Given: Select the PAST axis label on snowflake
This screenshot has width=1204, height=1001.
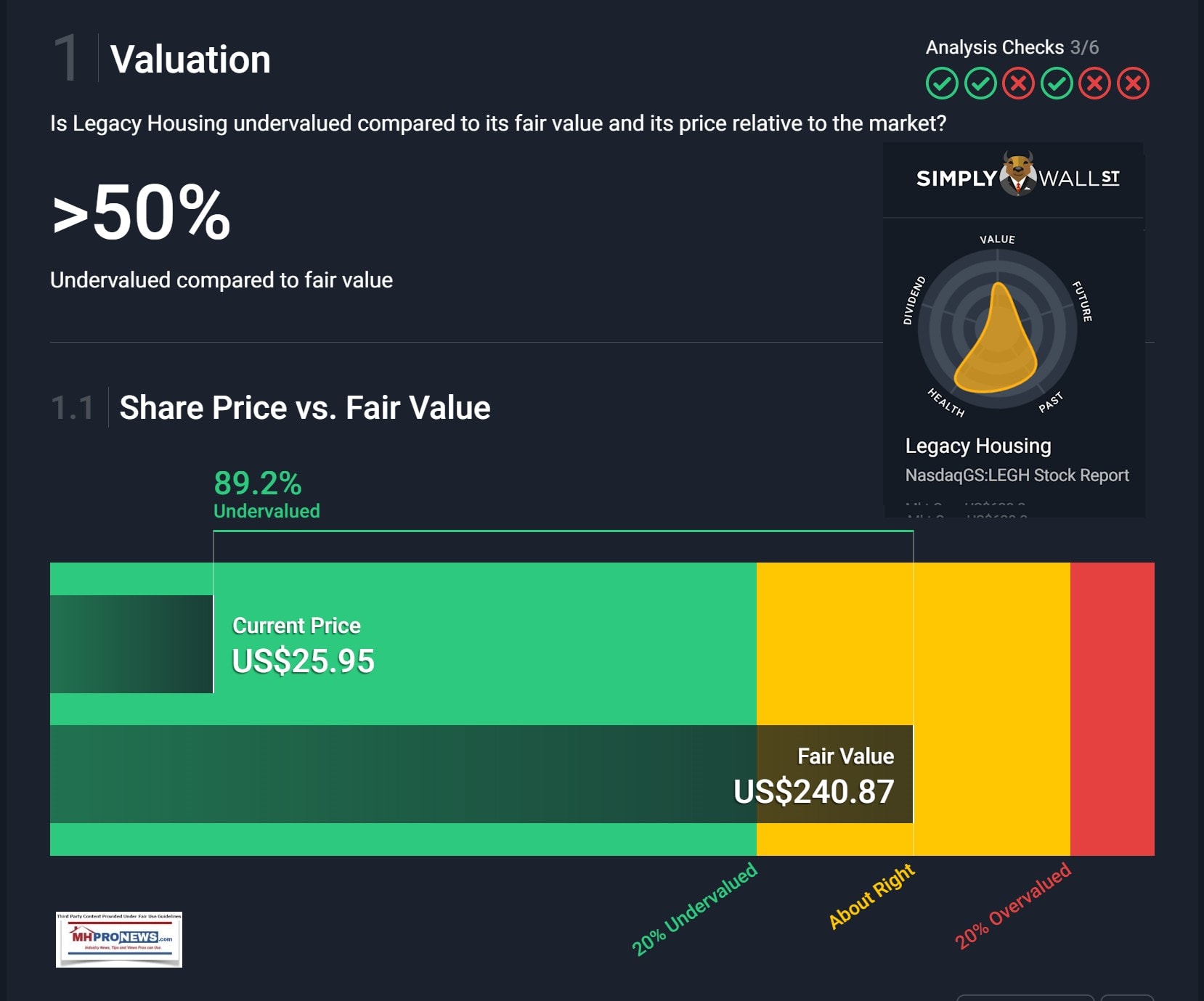Looking at the screenshot, I should (1051, 402).
